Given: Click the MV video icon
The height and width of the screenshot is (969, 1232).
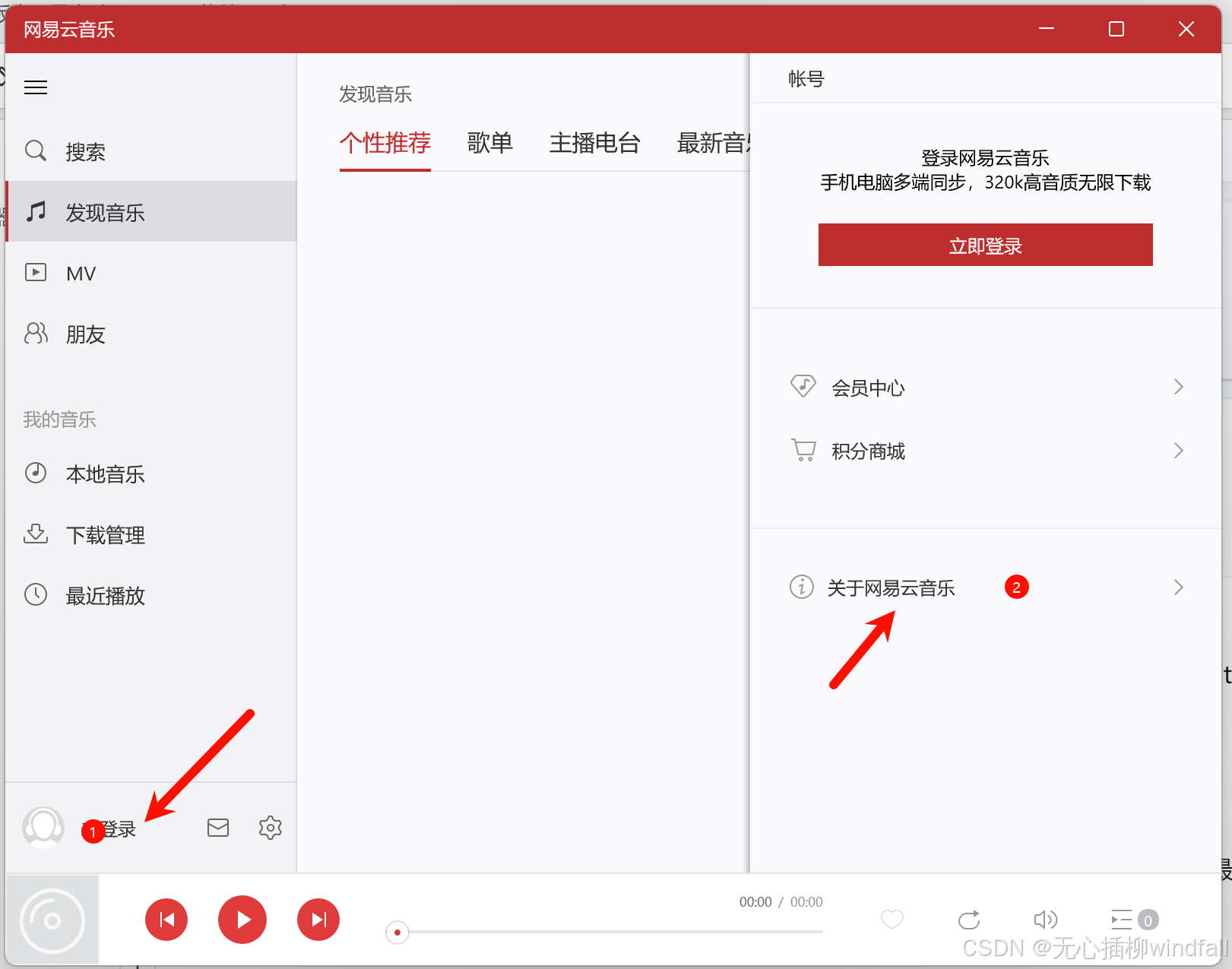Looking at the screenshot, I should 36,272.
